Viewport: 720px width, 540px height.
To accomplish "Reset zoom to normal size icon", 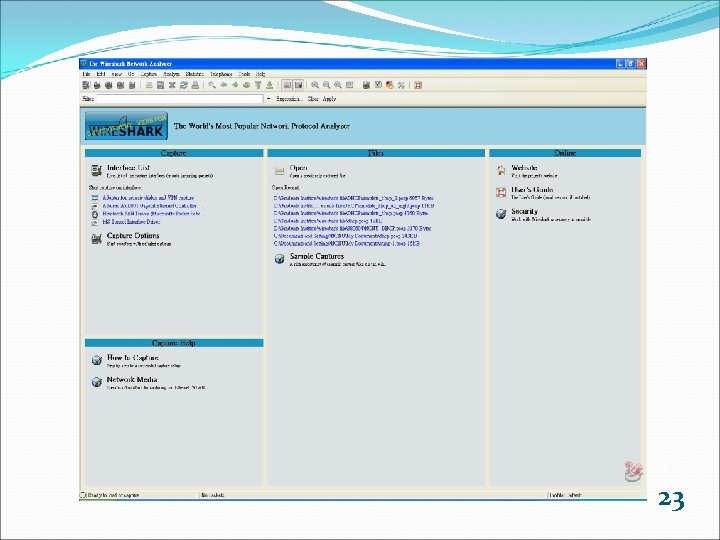I will tap(338, 85).
